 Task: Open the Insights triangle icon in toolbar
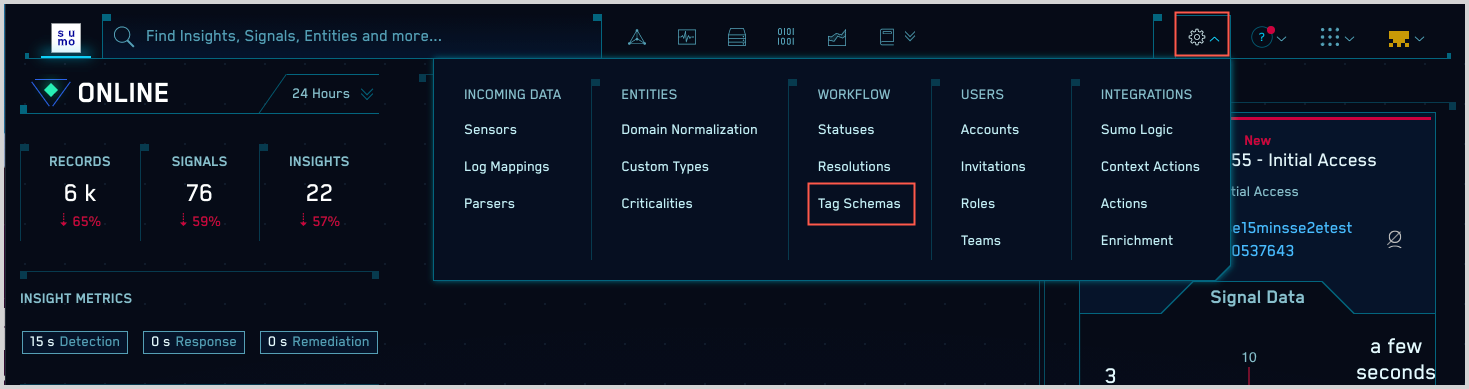click(x=636, y=38)
